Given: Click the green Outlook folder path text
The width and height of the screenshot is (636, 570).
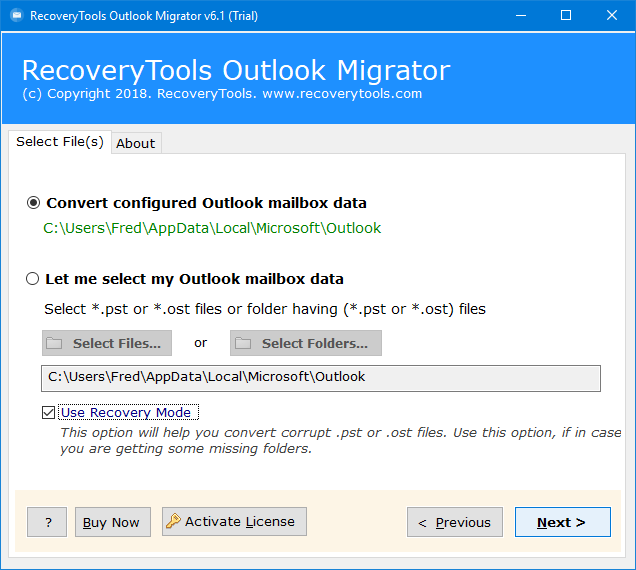Looking at the screenshot, I should [x=212, y=228].
